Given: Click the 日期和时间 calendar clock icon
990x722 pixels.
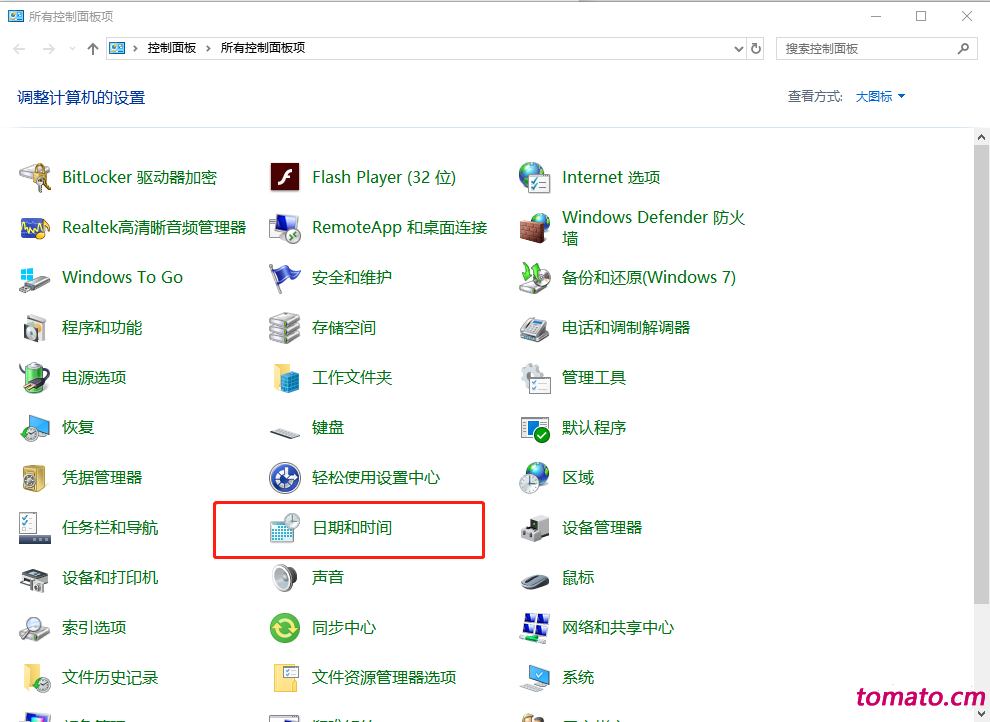Looking at the screenshot, I should point(285,528).
